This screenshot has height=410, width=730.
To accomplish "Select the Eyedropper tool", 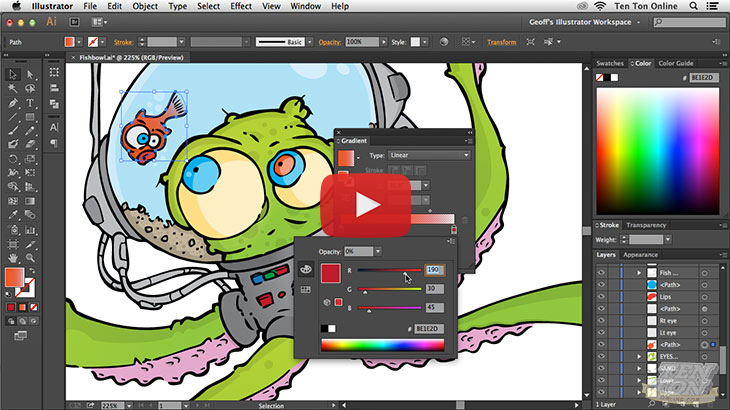I will pos(13,215).
